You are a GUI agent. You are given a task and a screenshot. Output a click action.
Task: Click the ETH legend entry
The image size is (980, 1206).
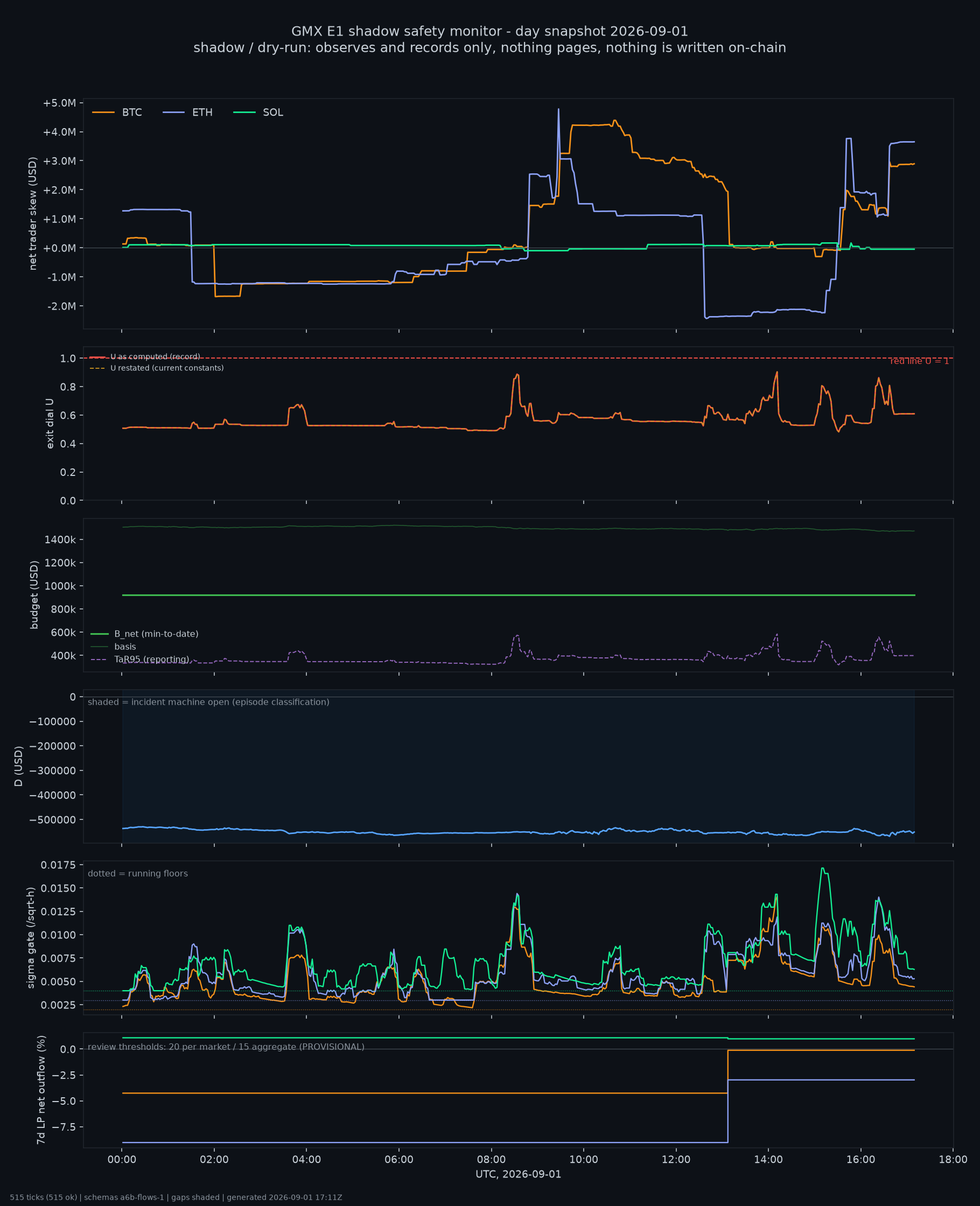tap(187, 113)
